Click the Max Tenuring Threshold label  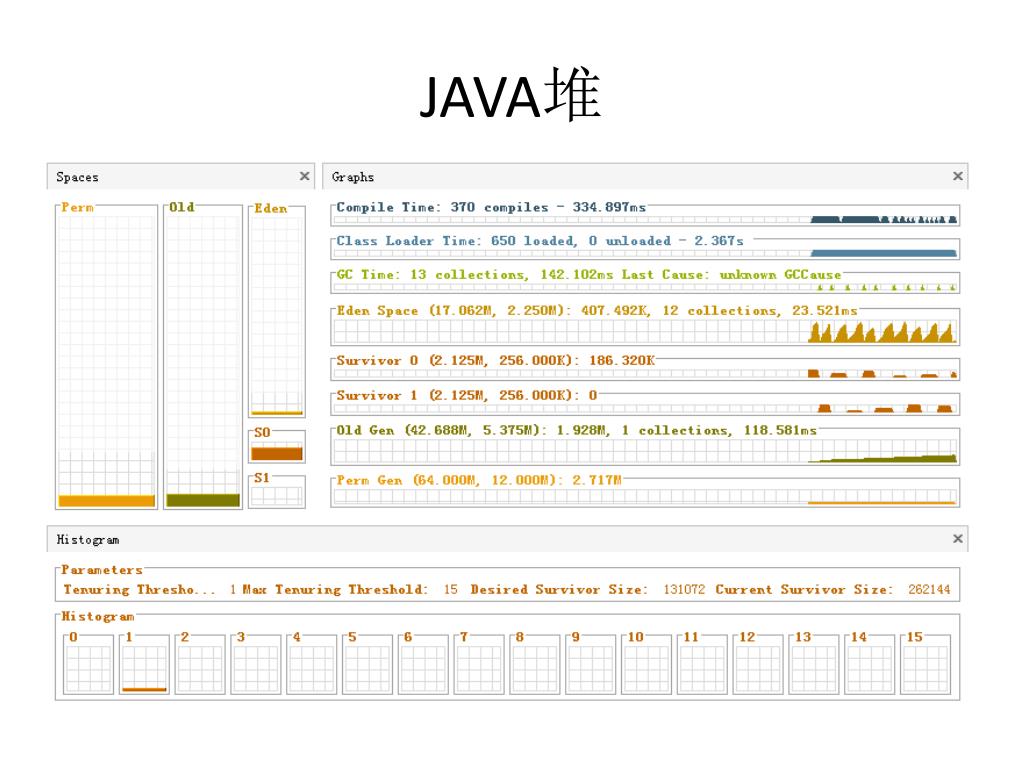coord(335,590)
